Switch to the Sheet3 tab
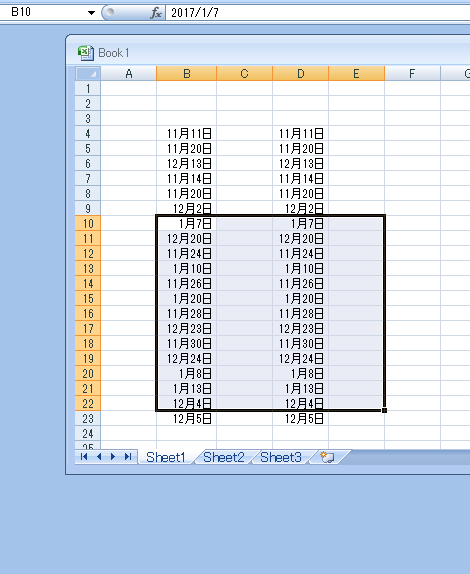The image size is (470, 574). click(281, 457)
